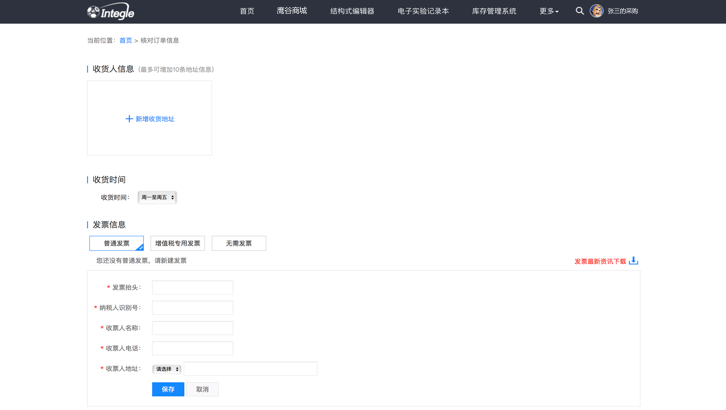This screenshot has width=726, height=410.
Task: Click the user avatar icon
Action: pos(597,11)
